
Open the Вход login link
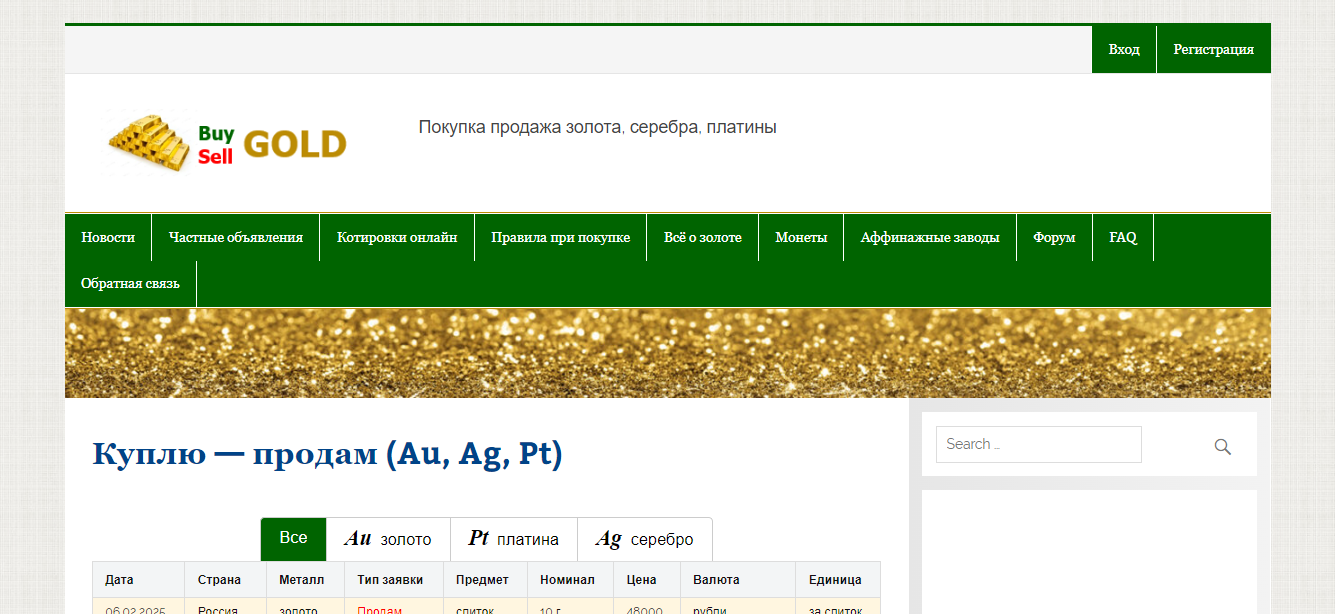(x=1124, y=49)
